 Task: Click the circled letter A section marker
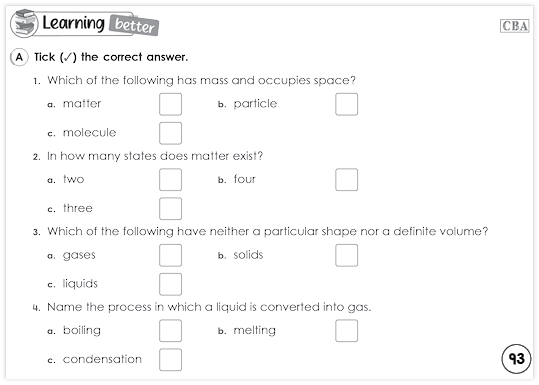pos(19,57)
